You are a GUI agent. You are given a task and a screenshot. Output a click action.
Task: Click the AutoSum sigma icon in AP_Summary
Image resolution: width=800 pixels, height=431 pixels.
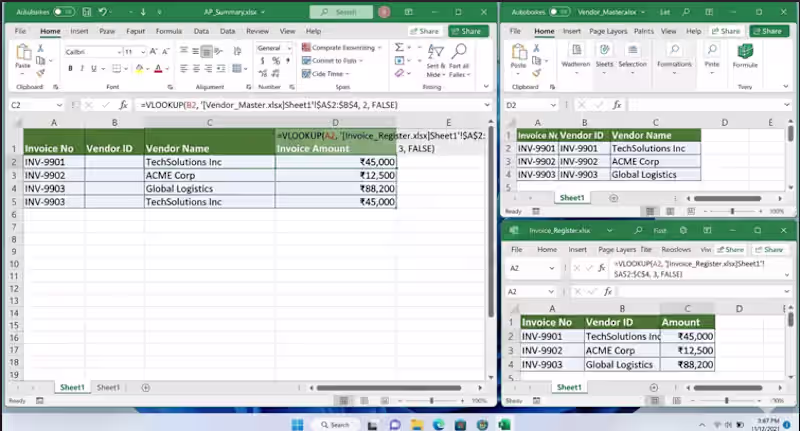(x=399, y=47)
